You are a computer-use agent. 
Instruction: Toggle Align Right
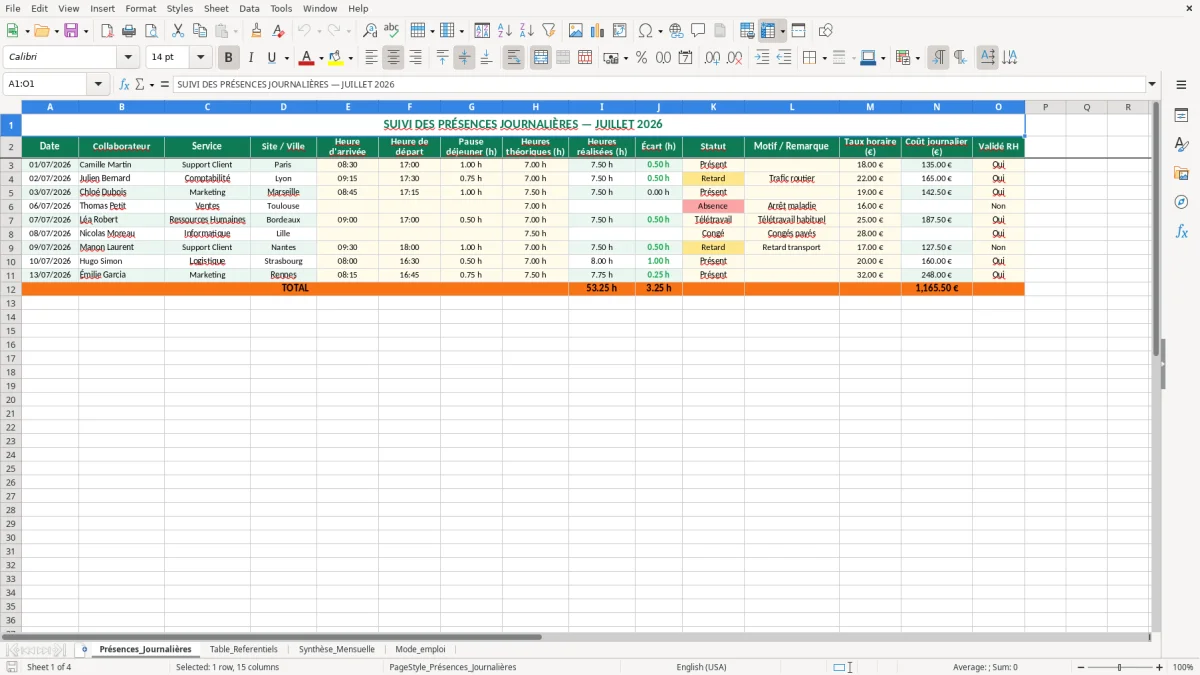point(415,58)
